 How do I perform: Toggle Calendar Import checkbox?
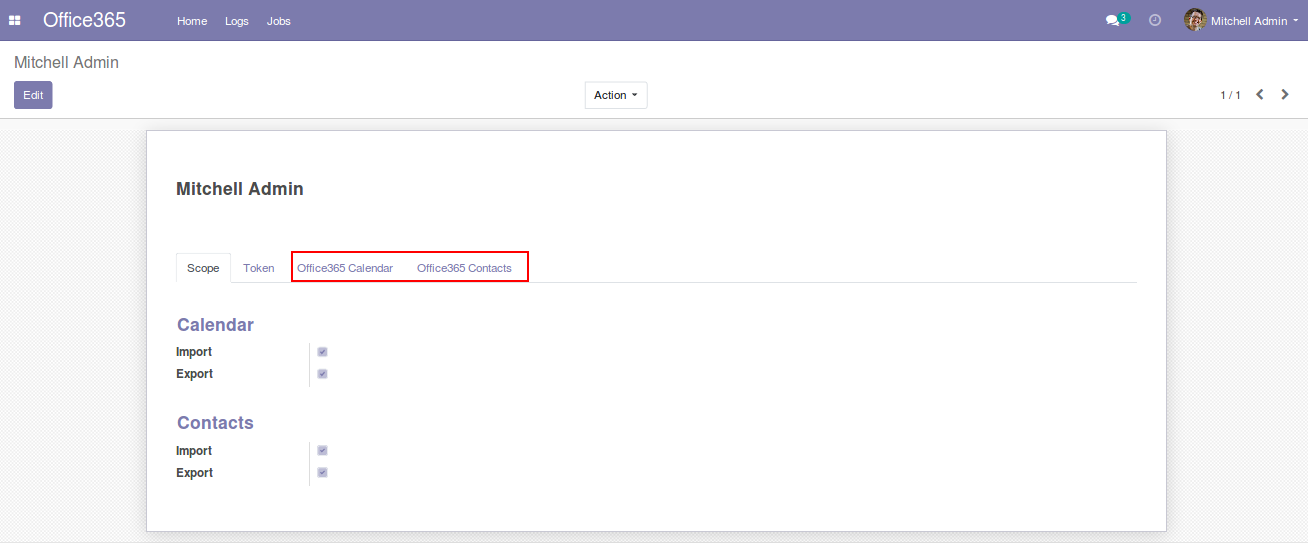pos(322,352)
